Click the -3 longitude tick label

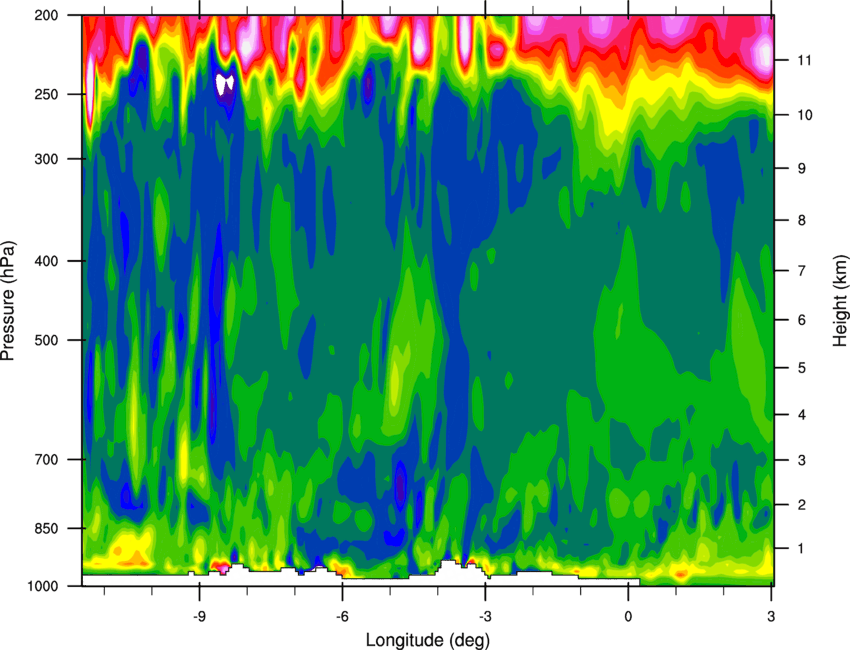click(x=485, y=617)
